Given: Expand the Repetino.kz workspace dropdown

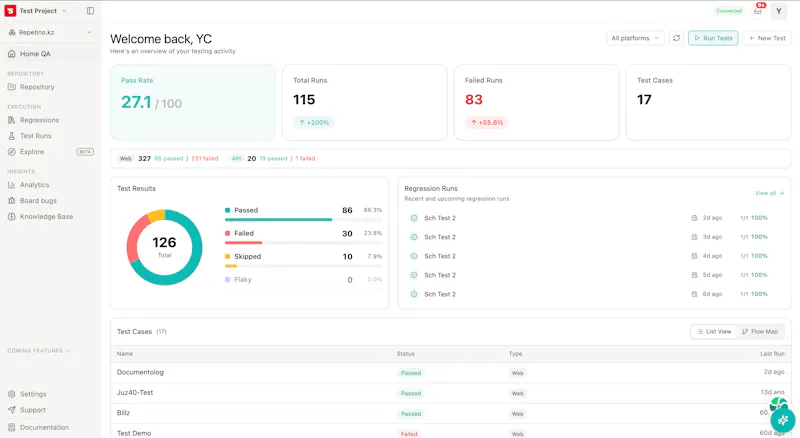Looking at the screenshot, I should tap(51, 32).
